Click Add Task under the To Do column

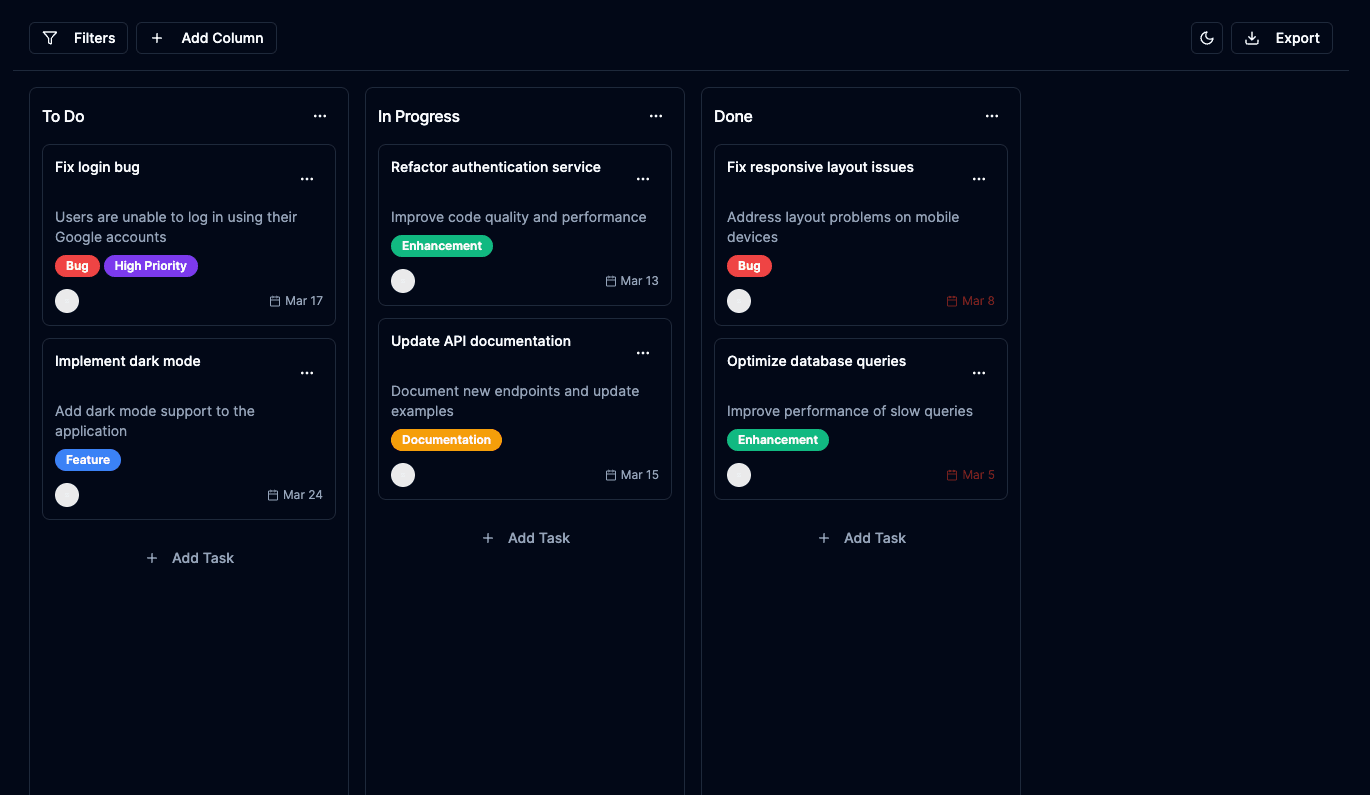189,557
